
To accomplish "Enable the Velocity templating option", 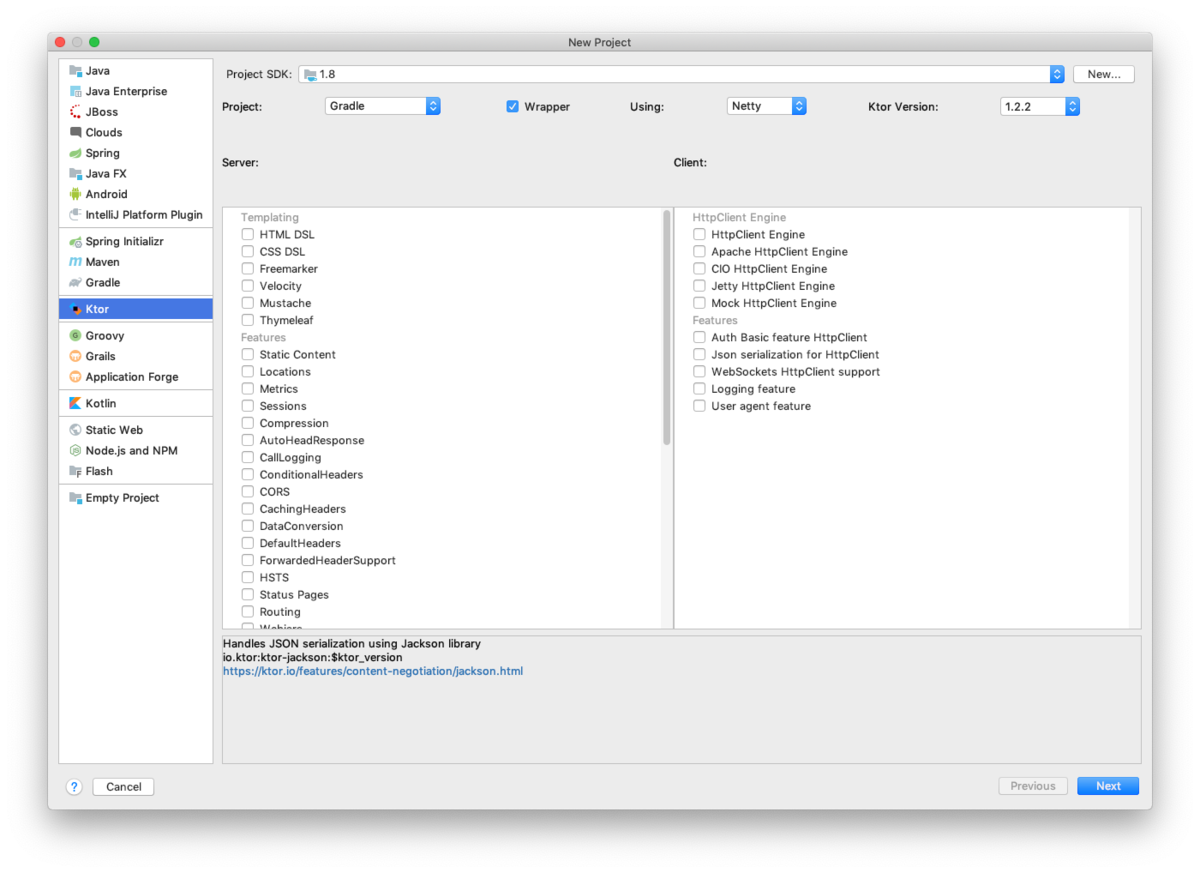I will [248, 286].
